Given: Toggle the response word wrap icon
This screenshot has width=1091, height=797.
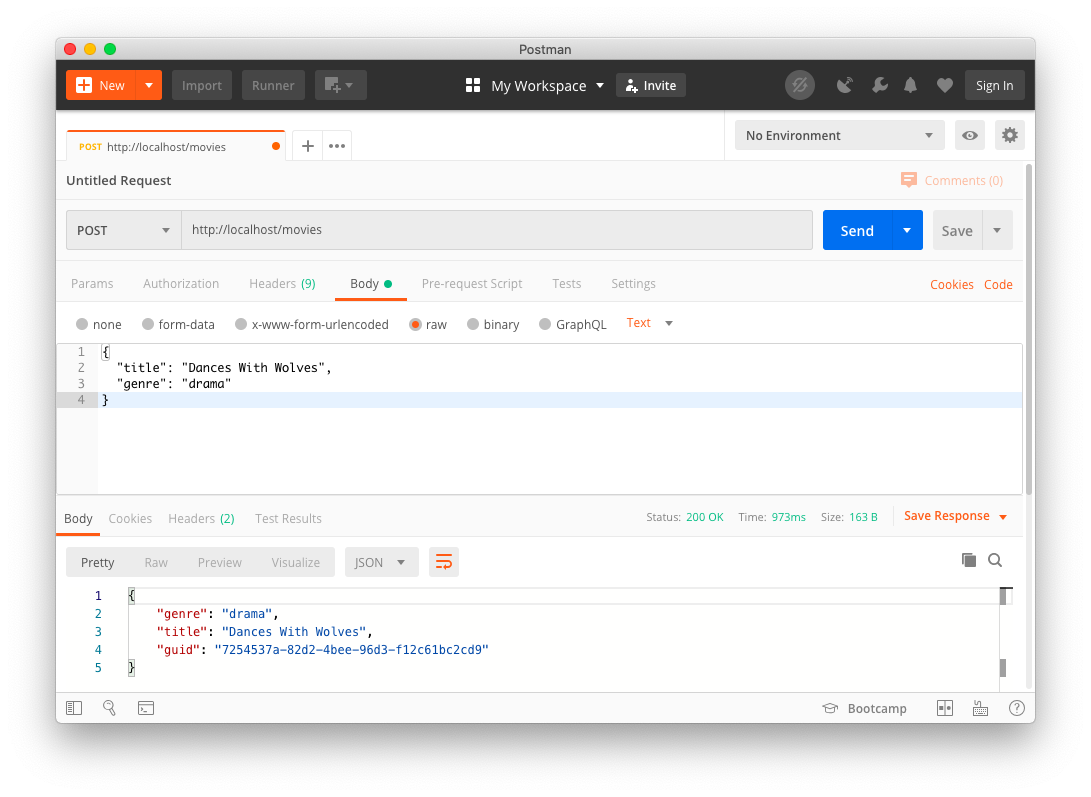Looking at the screenshot, I should 444,562.
